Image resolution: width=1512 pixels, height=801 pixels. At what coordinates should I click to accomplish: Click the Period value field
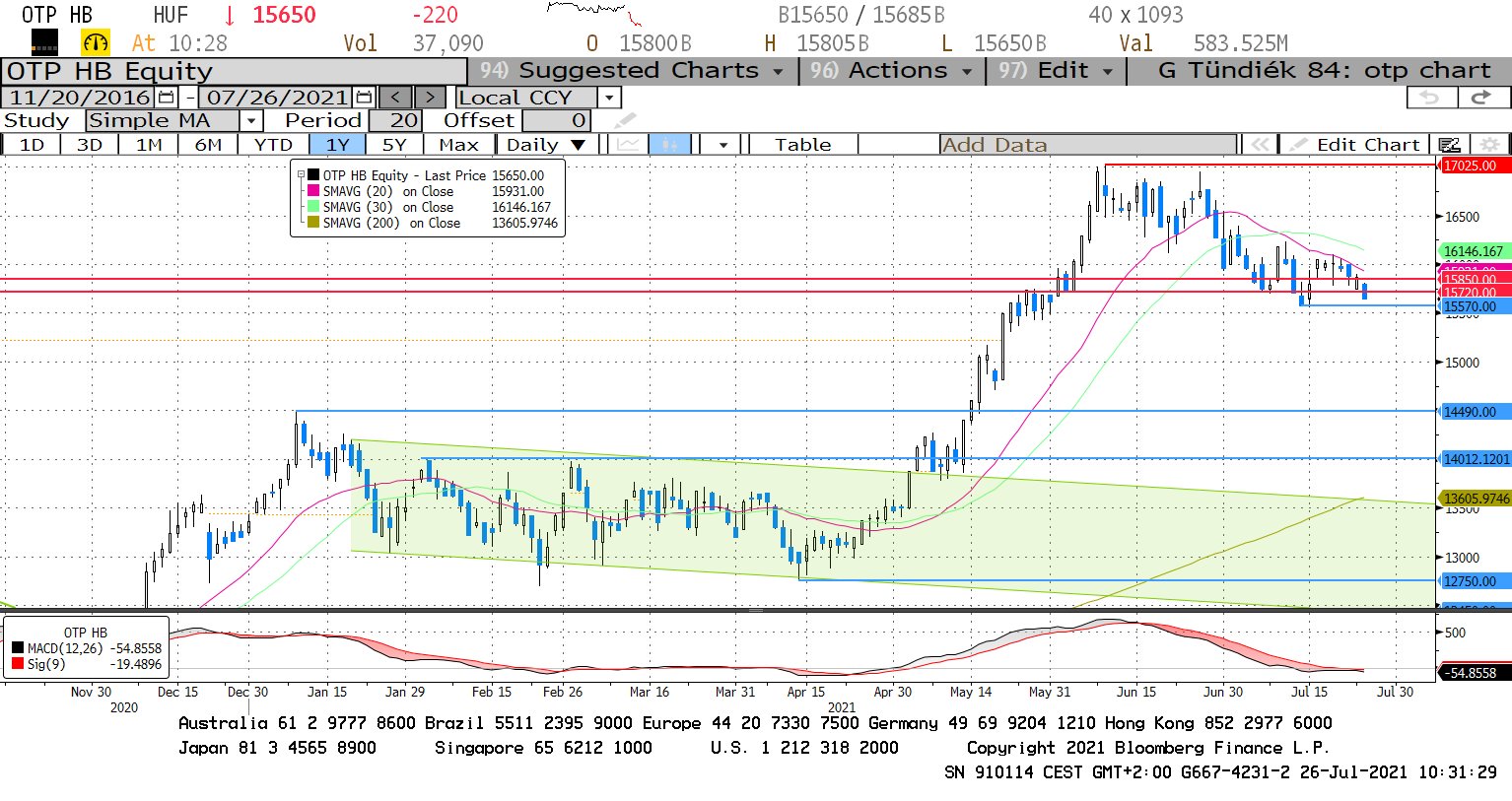click(395, 120)
